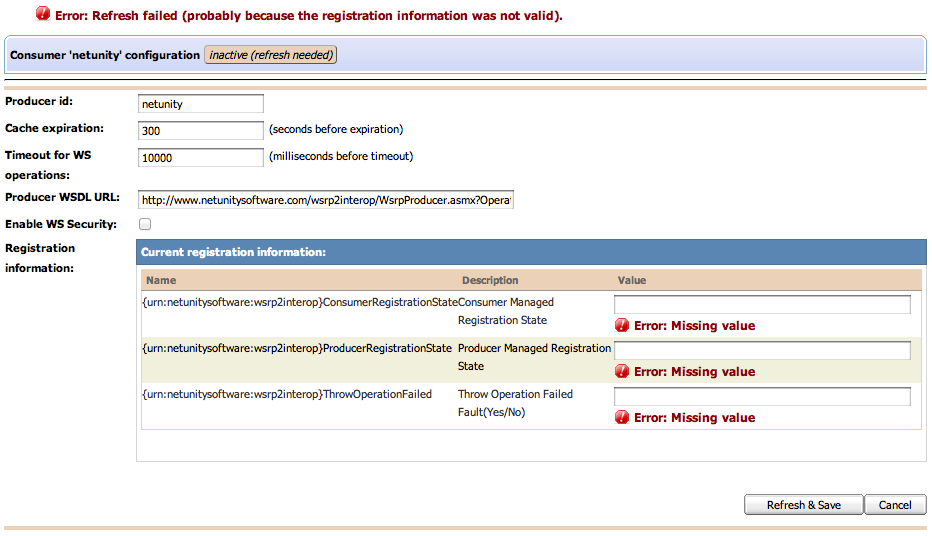Click the red error icon beside Refresh failed

[43, 15]
